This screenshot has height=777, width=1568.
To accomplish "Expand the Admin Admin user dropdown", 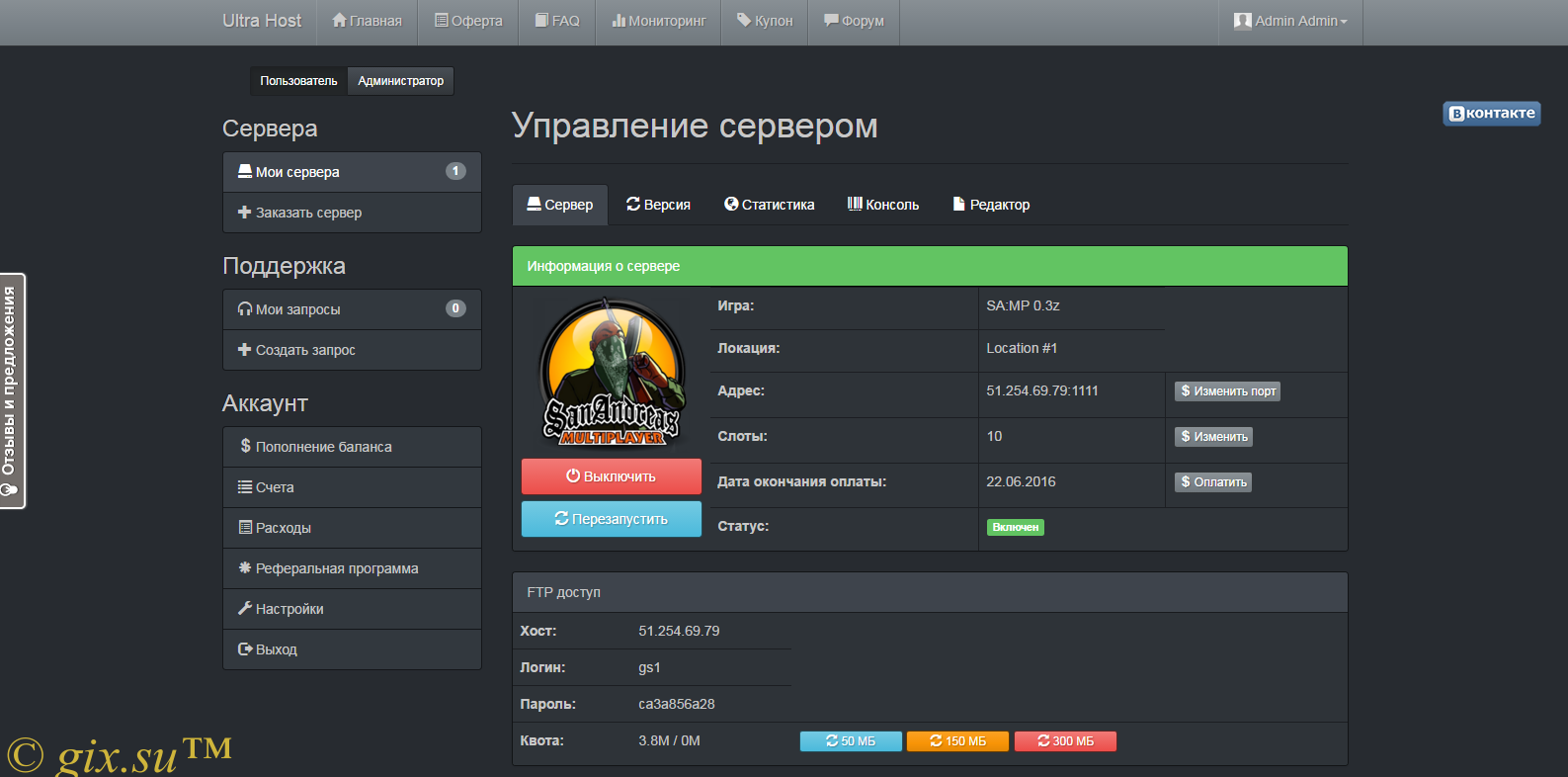I will [1290, 21].
